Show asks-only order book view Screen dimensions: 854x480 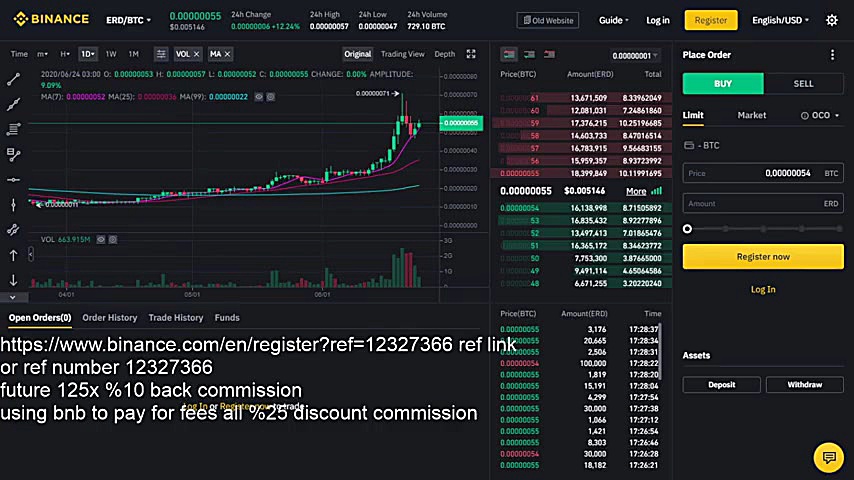click(549, 54)
